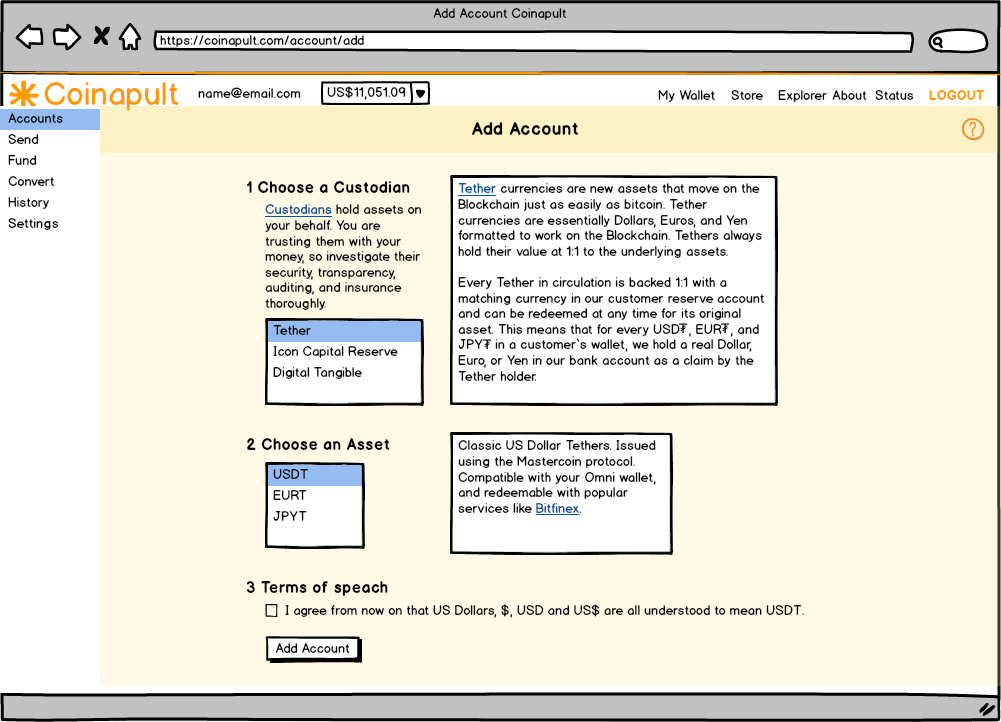1001x722 pixels.
Task: Open My Wallet in top navigation
Action: [x=686, y=96]
